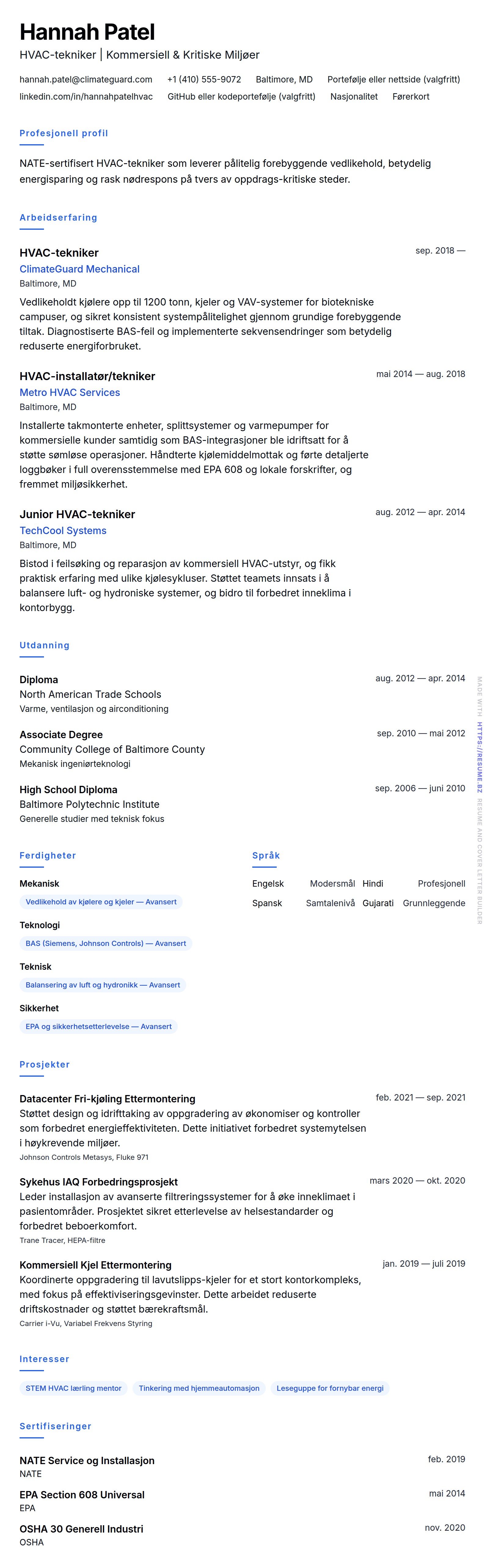Click the 'EPA og sikkerhetsetterlevelse' skill tag
The height and width of the screenshot is (1568, 485).
pyautogui.click(x=99, y=1026)
